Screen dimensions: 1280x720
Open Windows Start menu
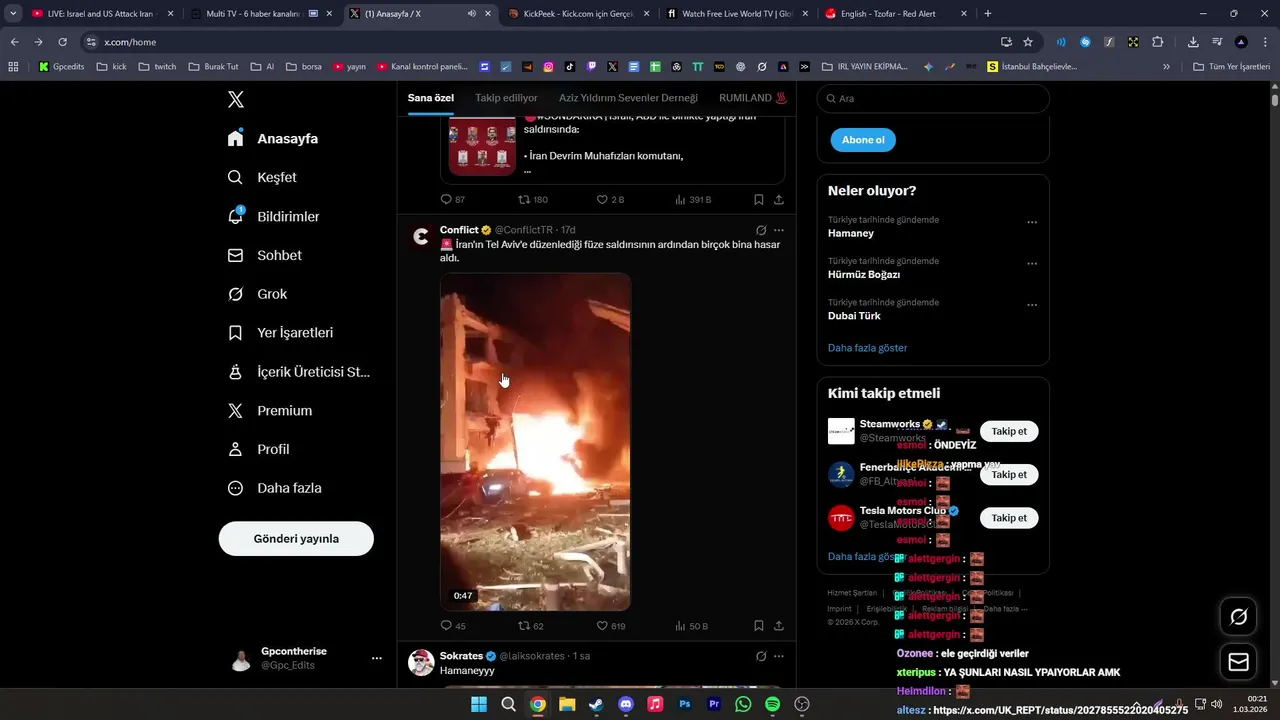[479, 704]
